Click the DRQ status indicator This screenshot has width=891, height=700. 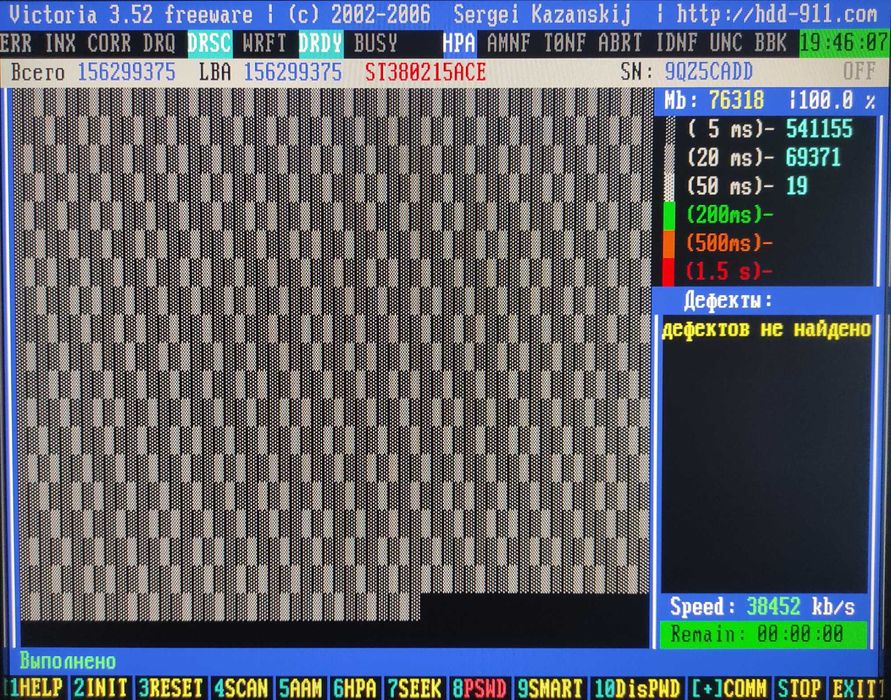coord(159,43)
